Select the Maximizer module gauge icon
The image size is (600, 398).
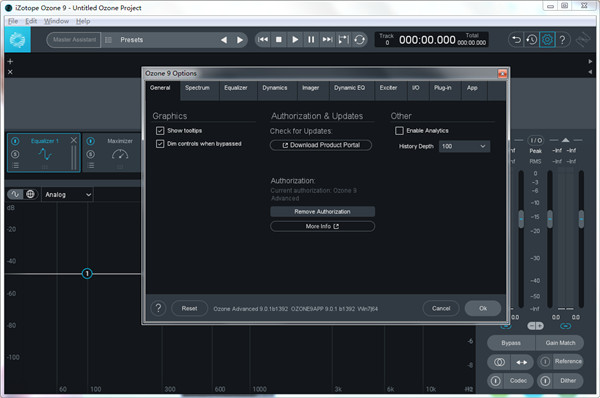point(120,154)
